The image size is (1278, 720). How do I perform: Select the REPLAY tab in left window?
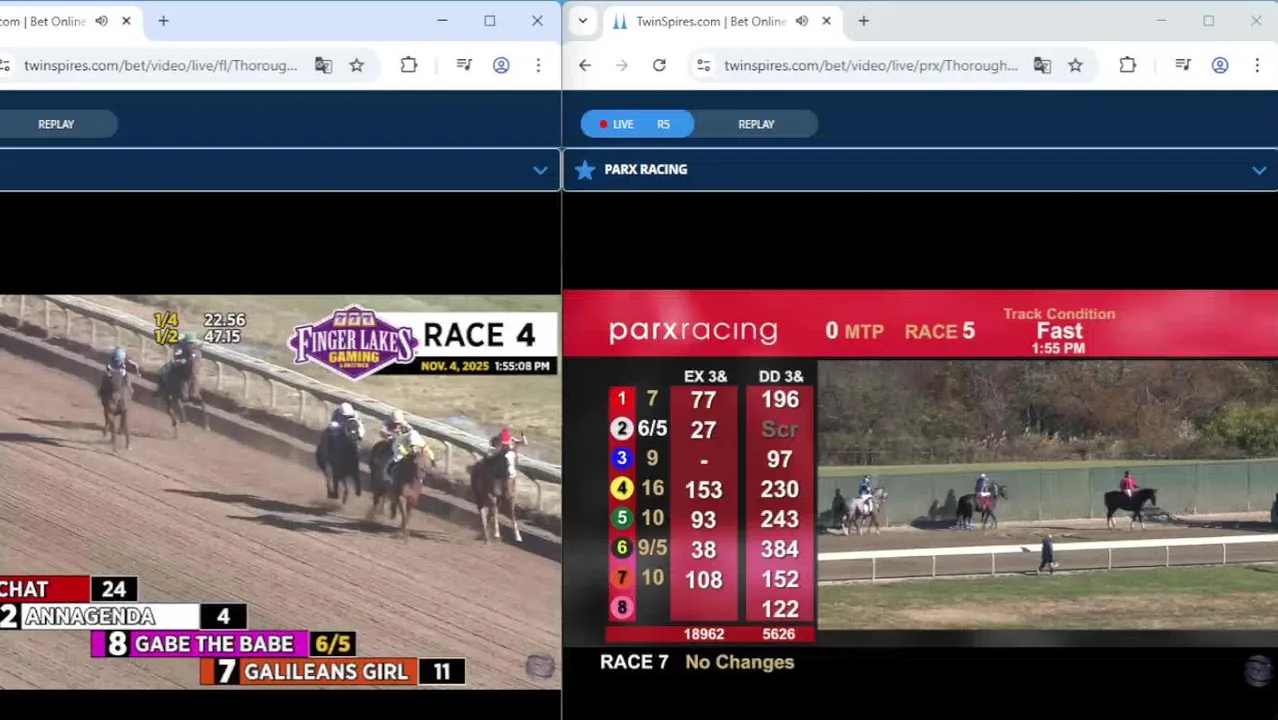pyautogui.click(x=56, y=124)
